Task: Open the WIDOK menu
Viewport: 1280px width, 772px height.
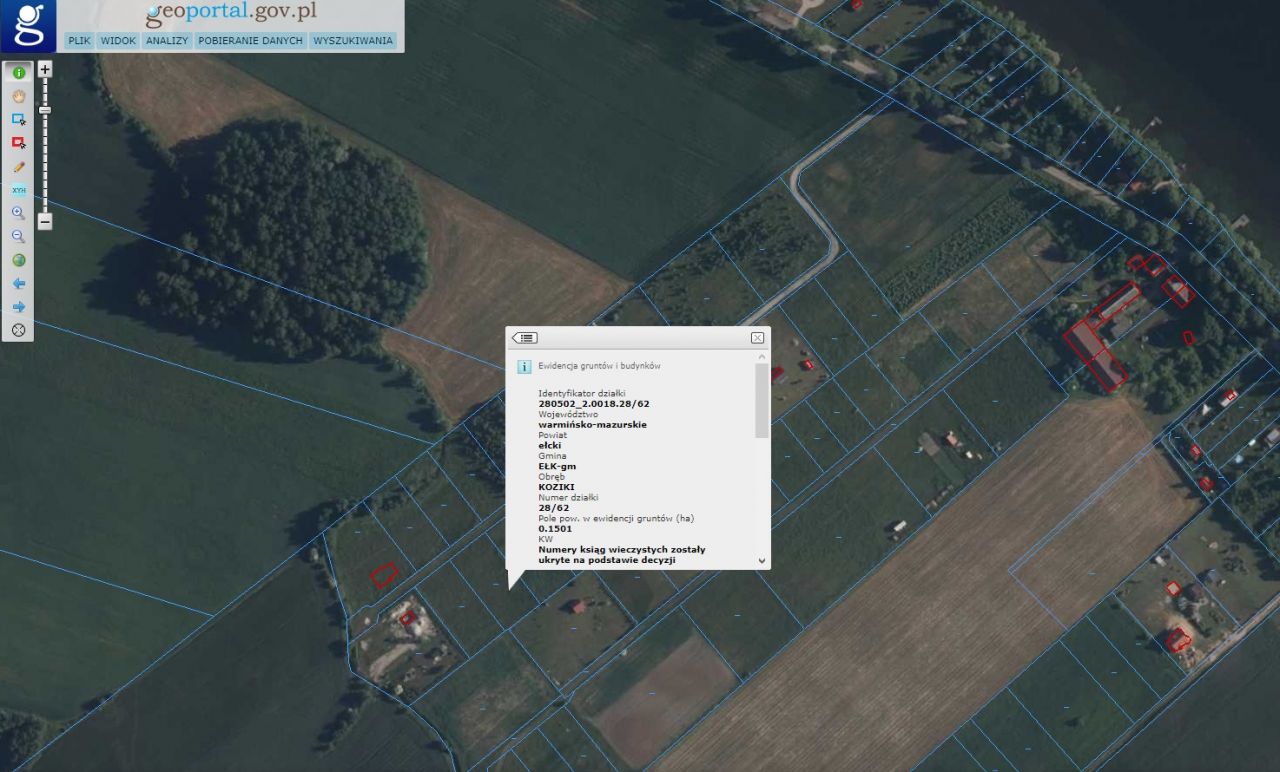Action: coord(118,41)
